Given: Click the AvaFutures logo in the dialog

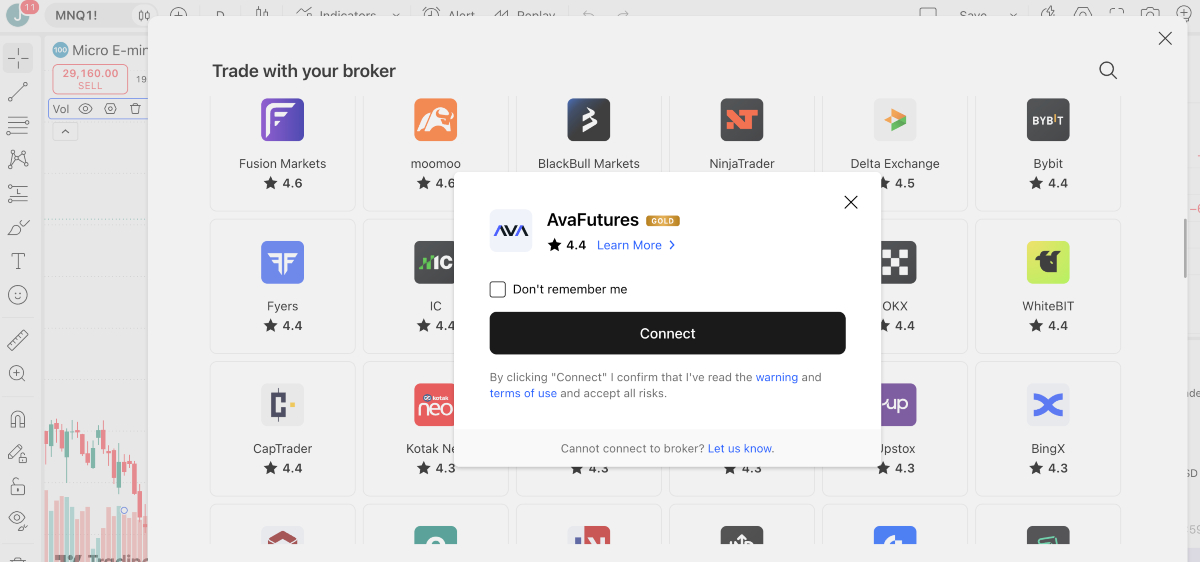Looking at the screenshot, I should click(x=511, y=230).
